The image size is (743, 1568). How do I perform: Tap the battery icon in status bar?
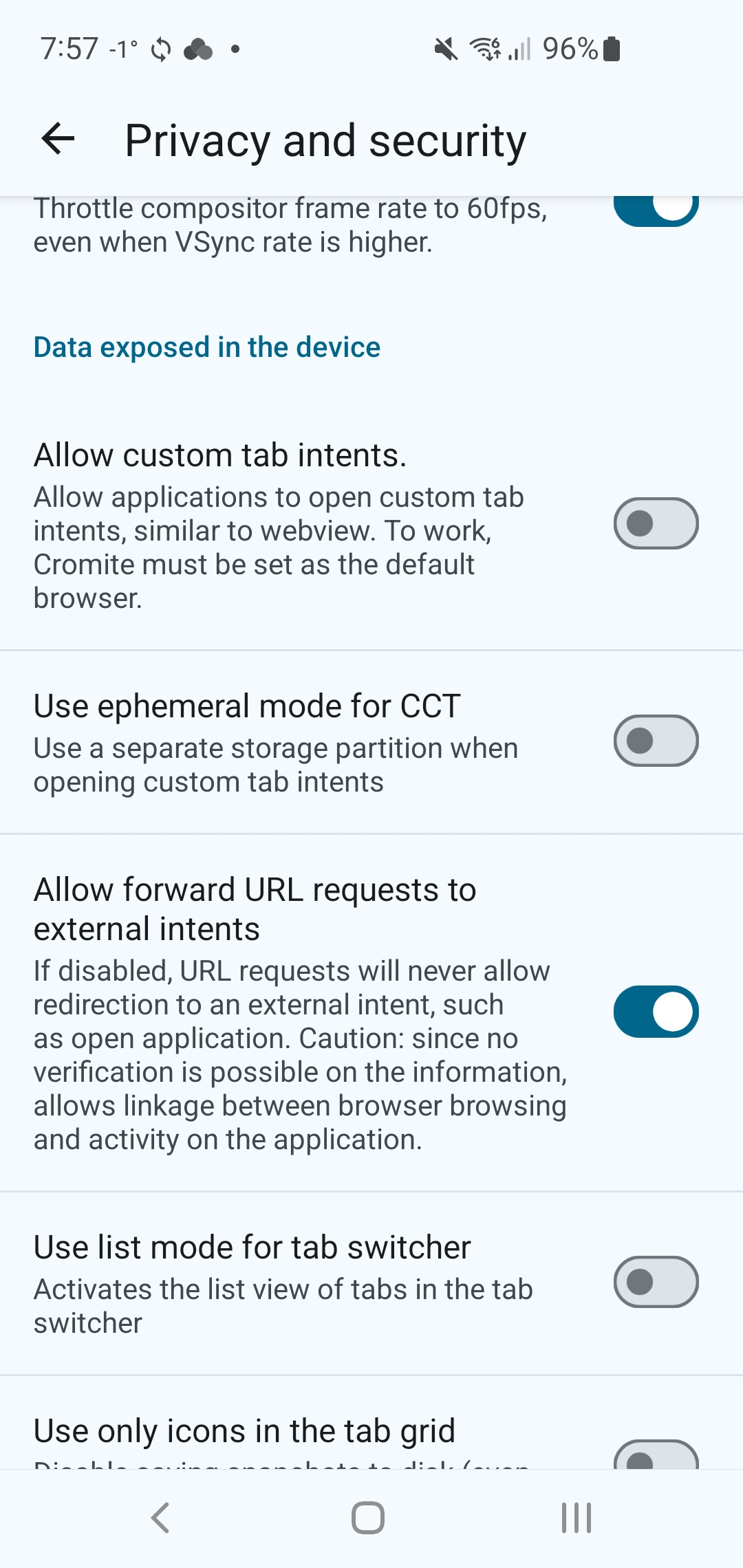(x=612, y=50)
